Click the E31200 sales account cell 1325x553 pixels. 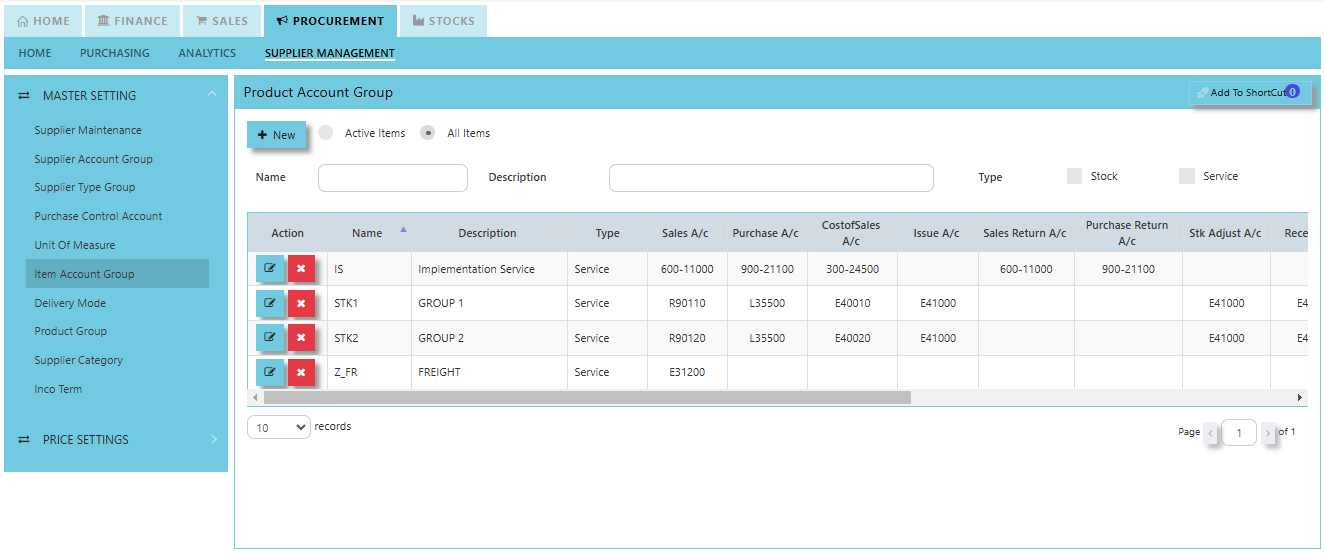pos(687,372)
